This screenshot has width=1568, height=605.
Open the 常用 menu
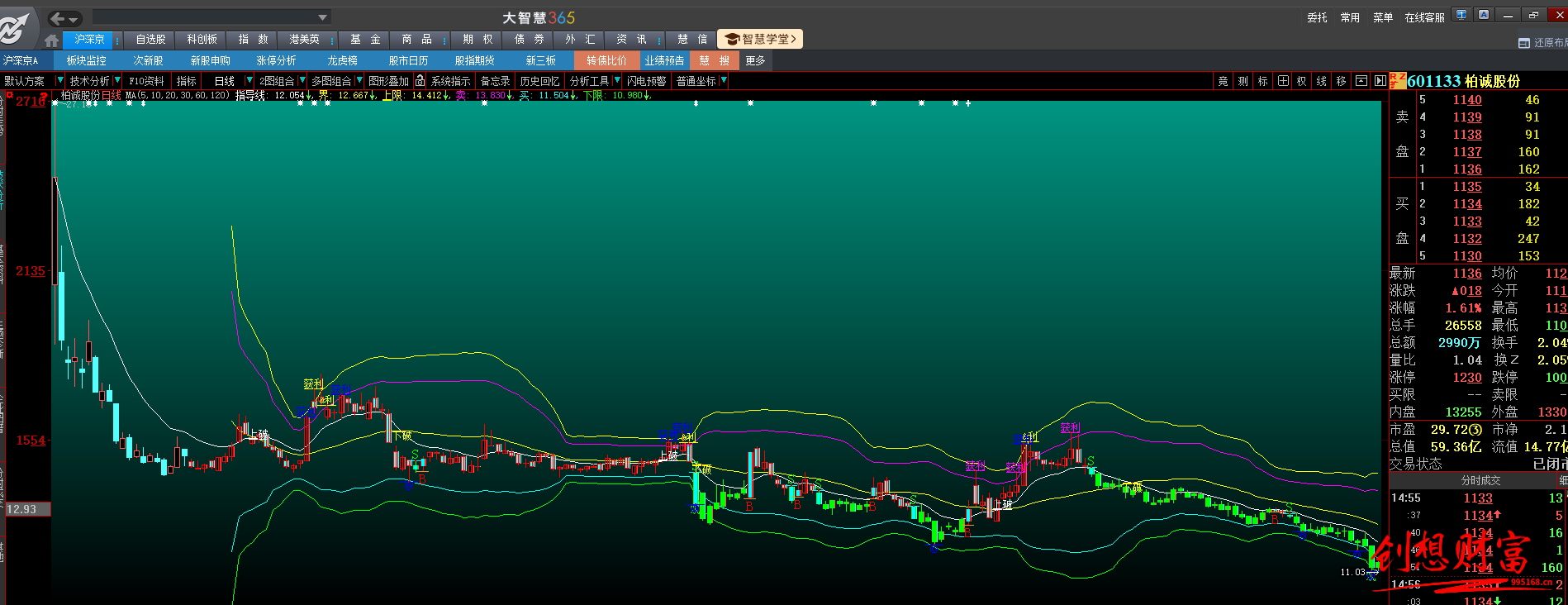tap(1350, 17)
